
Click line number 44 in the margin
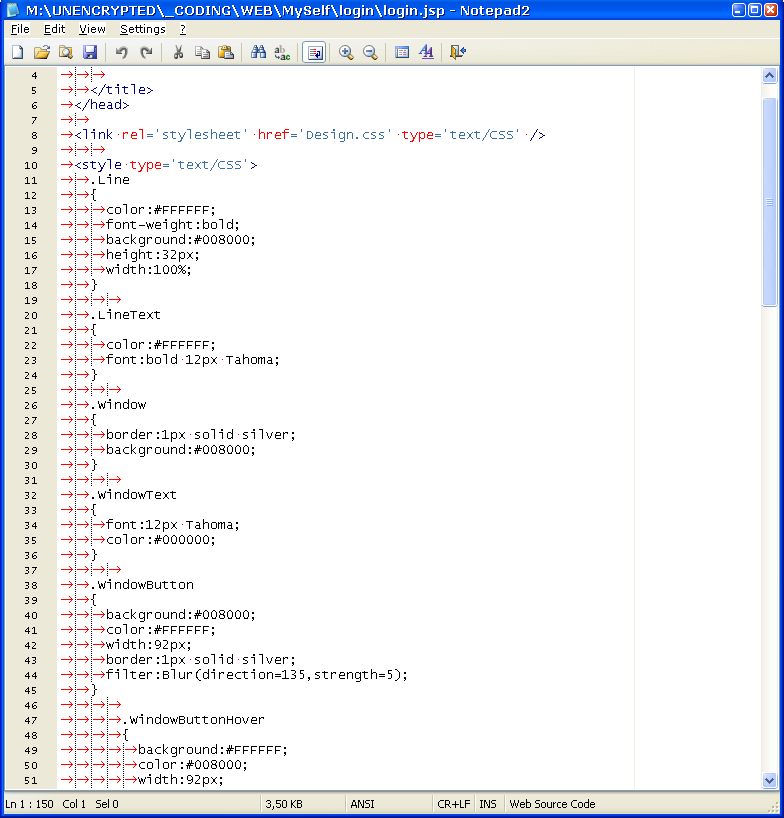click(31, 676)
